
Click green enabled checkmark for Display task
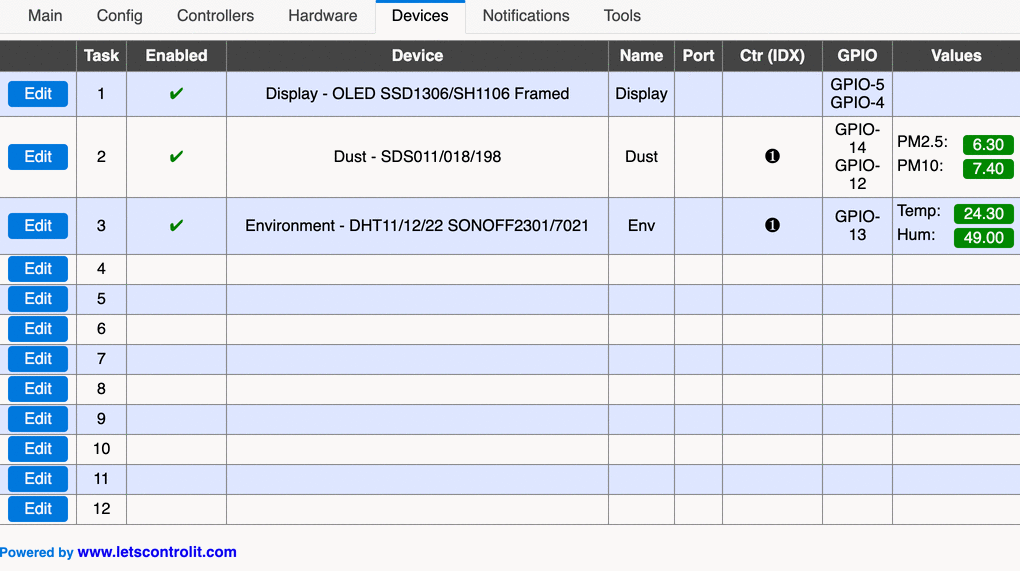(x=176, y=94)
